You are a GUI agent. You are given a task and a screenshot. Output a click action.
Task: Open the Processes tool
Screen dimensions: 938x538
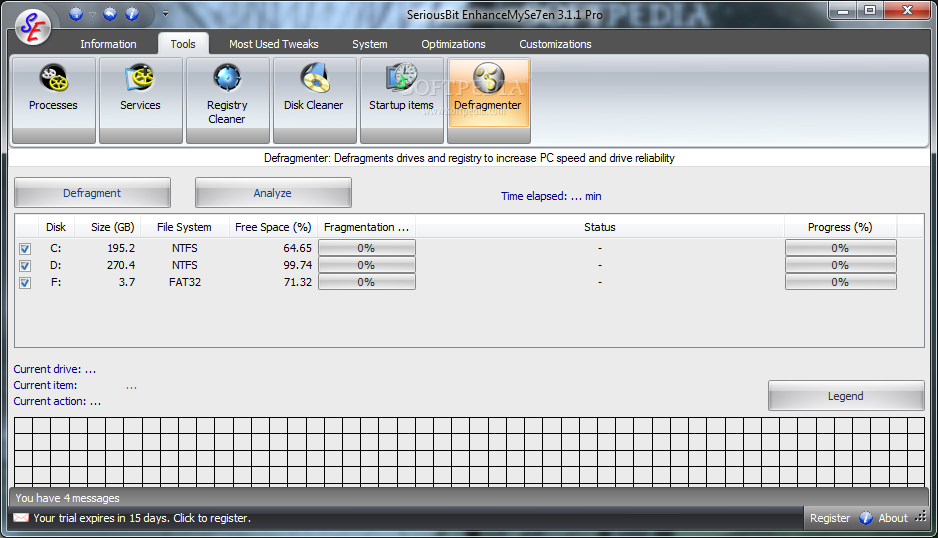(54, 101)
